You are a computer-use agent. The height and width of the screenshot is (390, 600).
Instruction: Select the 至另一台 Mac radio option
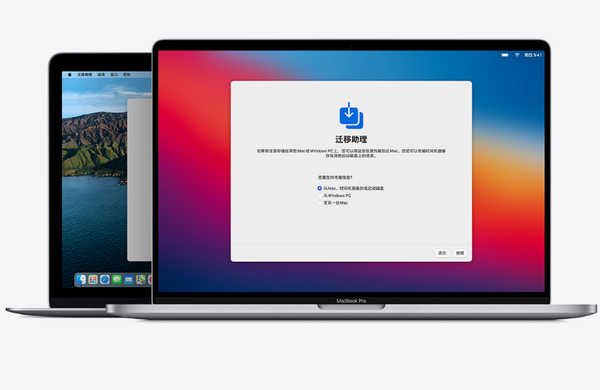point(320,203)
